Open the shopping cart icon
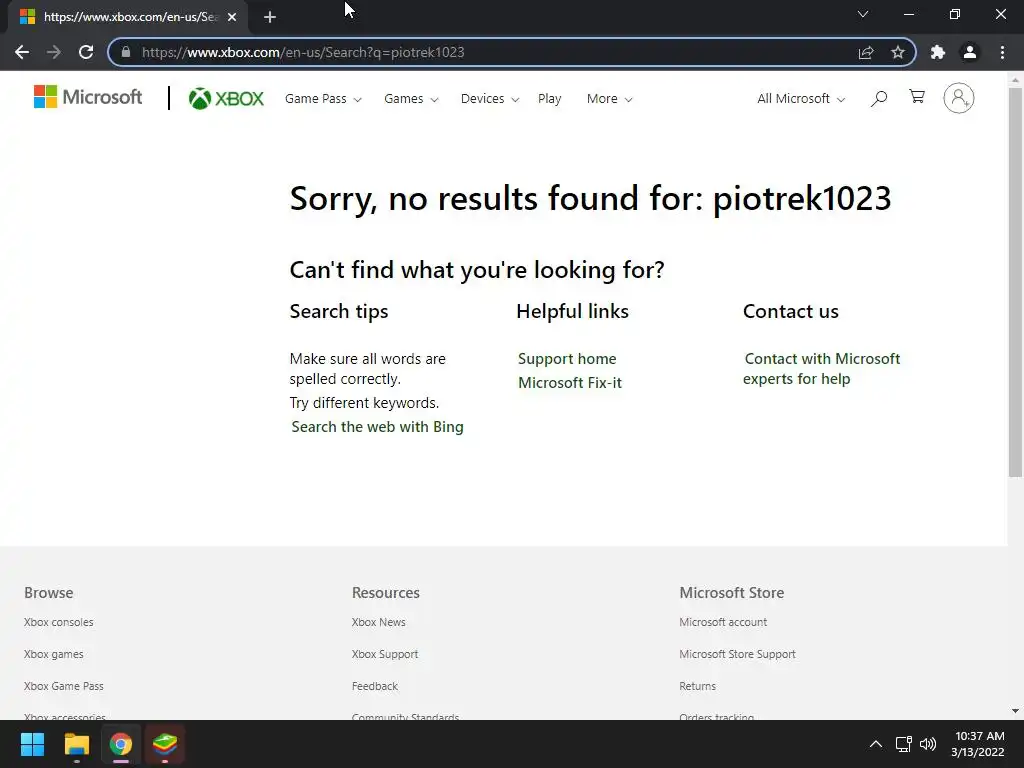 [917, 97]
